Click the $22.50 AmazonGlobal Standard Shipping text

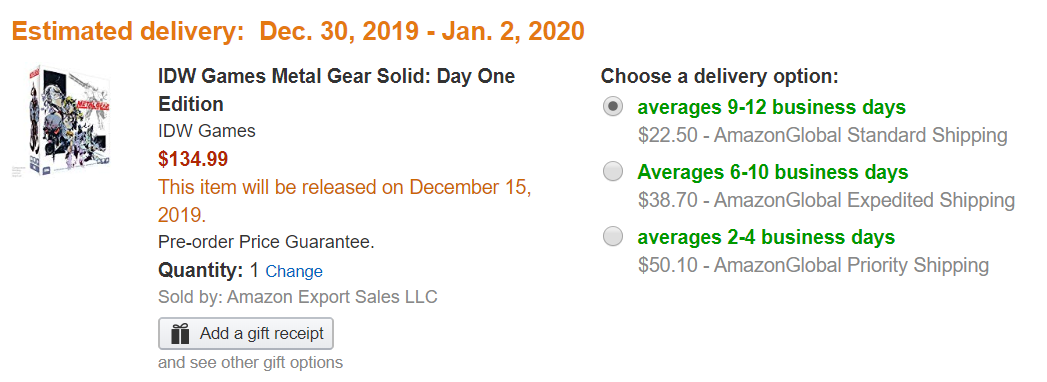[823, 136]
